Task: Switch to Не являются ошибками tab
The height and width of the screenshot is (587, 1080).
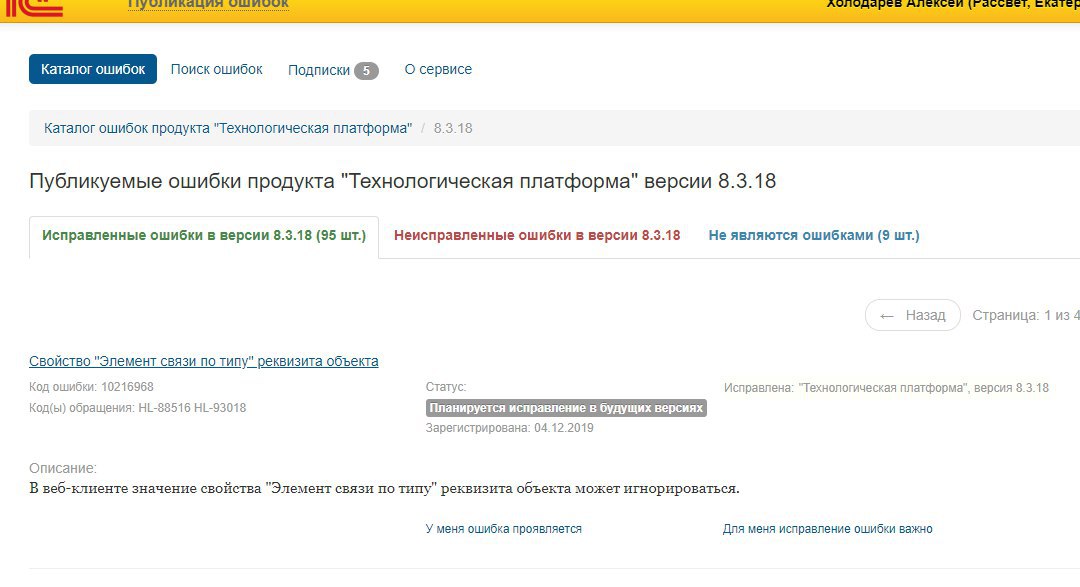Action: tap(814, 236)
